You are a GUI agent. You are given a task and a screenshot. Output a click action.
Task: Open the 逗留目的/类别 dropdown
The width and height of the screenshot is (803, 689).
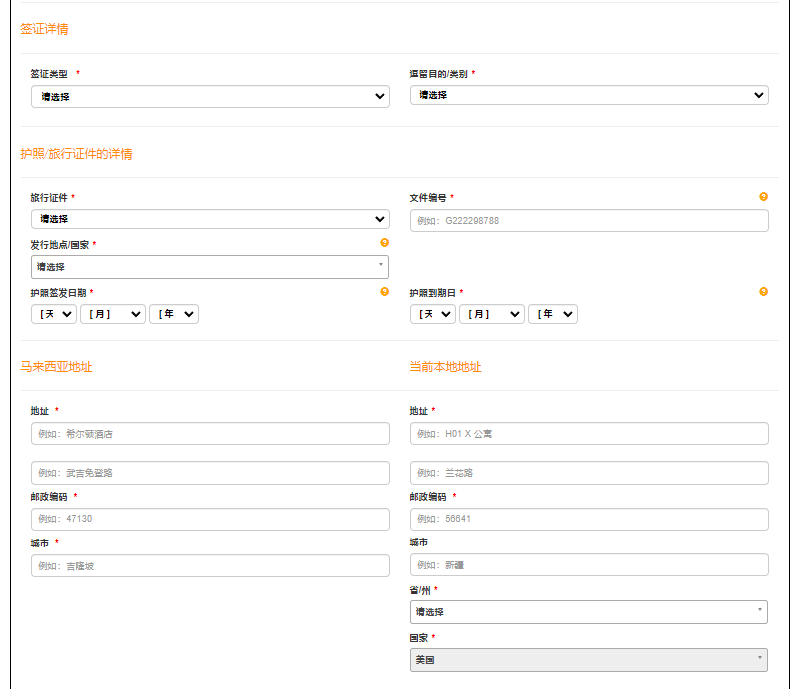point(589,95)
